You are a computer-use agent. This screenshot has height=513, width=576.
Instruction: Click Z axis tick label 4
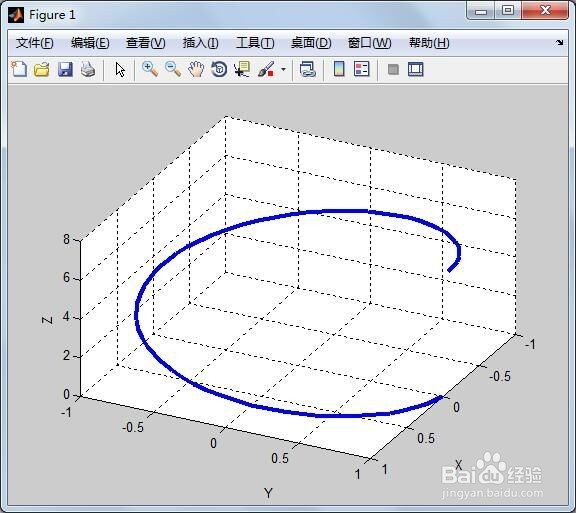coord(66,317)
